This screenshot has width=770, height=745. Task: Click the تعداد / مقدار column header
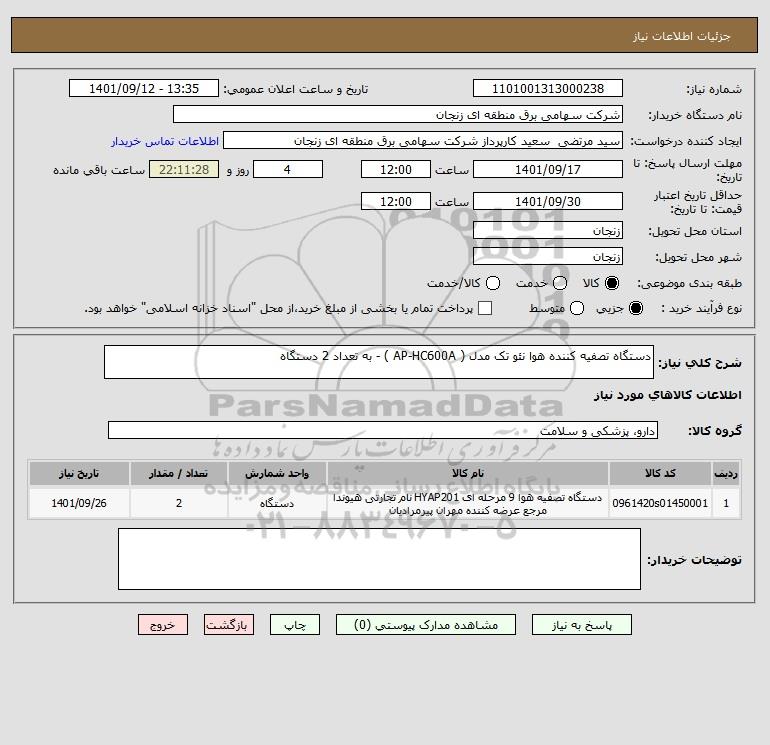179,473
